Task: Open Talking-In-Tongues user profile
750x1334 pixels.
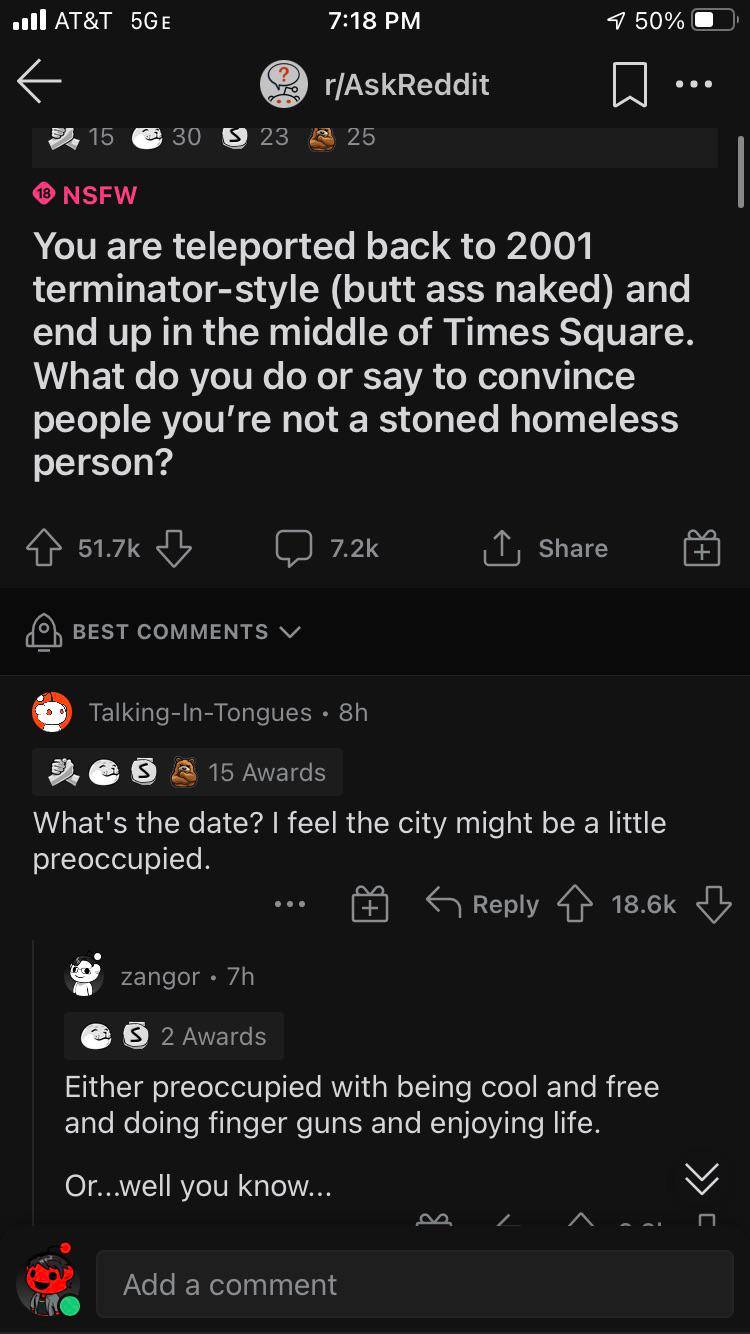Action: [x=200, y=712]
